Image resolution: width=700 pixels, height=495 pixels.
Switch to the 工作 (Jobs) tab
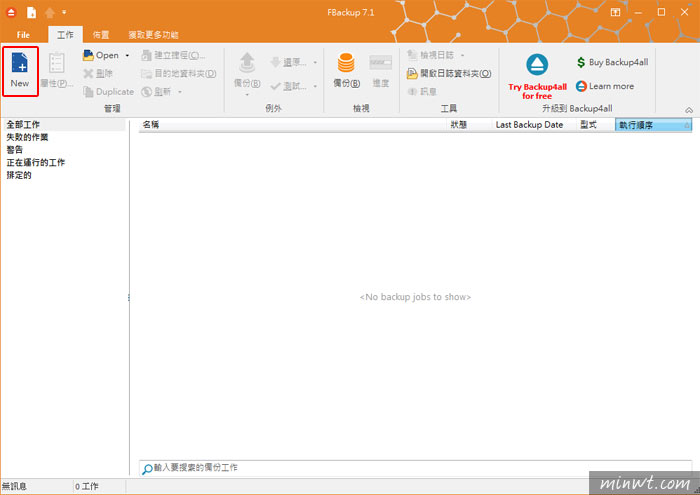65,35
